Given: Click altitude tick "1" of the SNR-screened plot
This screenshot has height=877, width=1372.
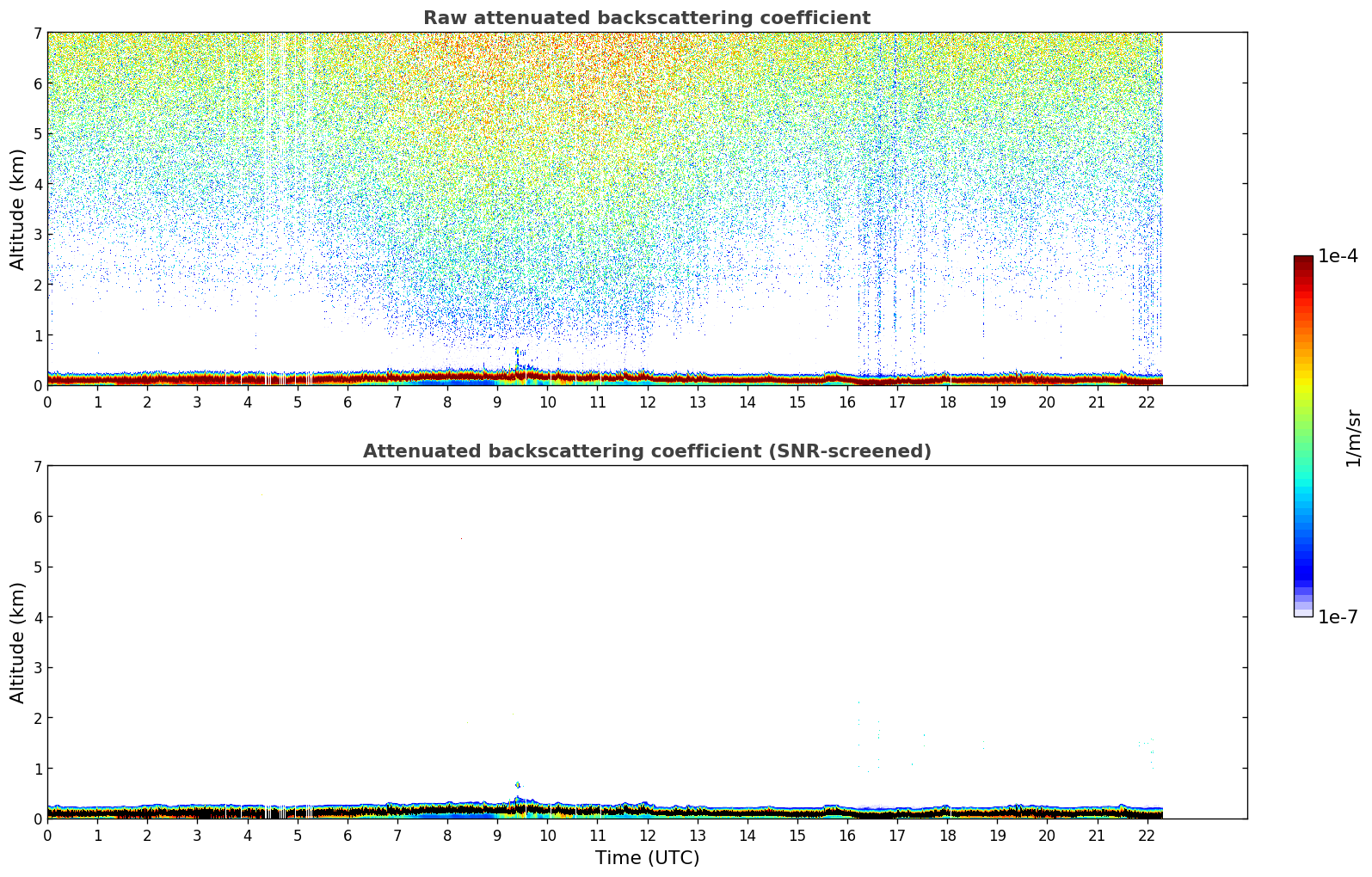Looking at the screenshot, I should 37,769.
